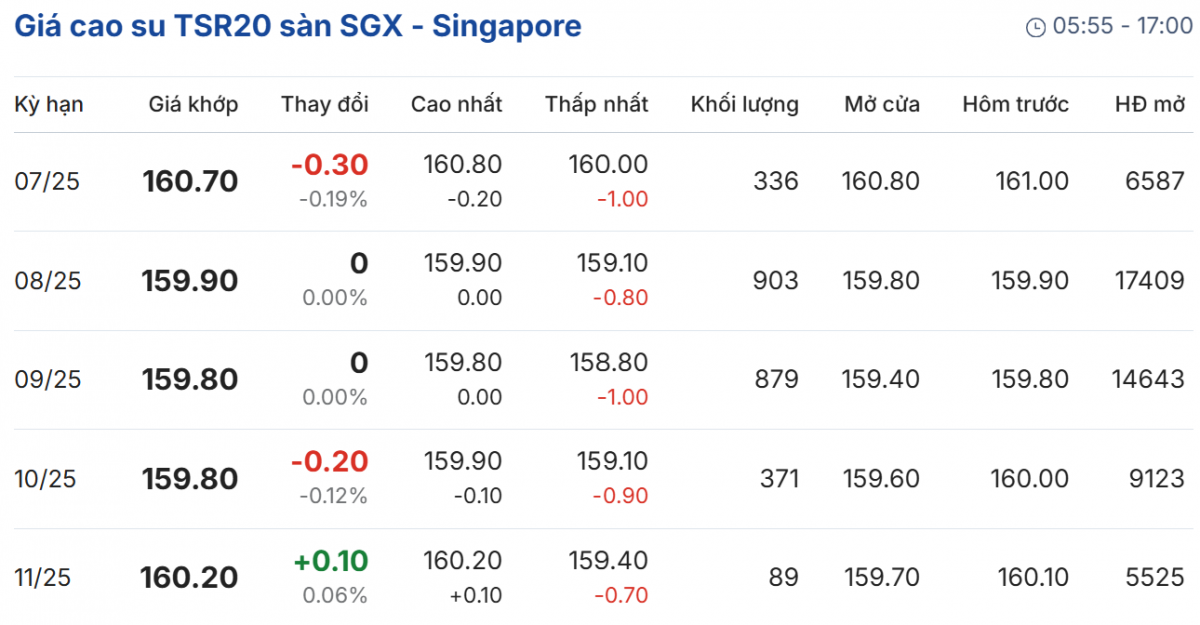Click the Cao nhất column header
The width and height of the screenshot is (1200, 625).
[456, 104]
